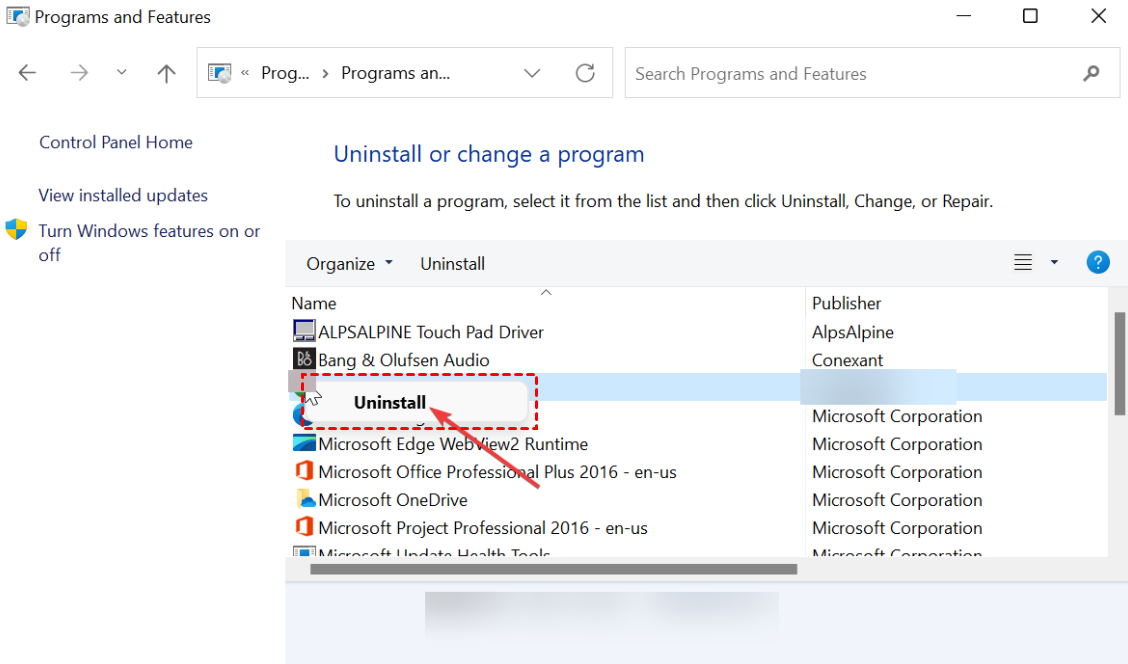Screen dimensions: 1128x664
Task: Click Microsoft Corporation publisher of OneDrive
Action: click(897, 501)
